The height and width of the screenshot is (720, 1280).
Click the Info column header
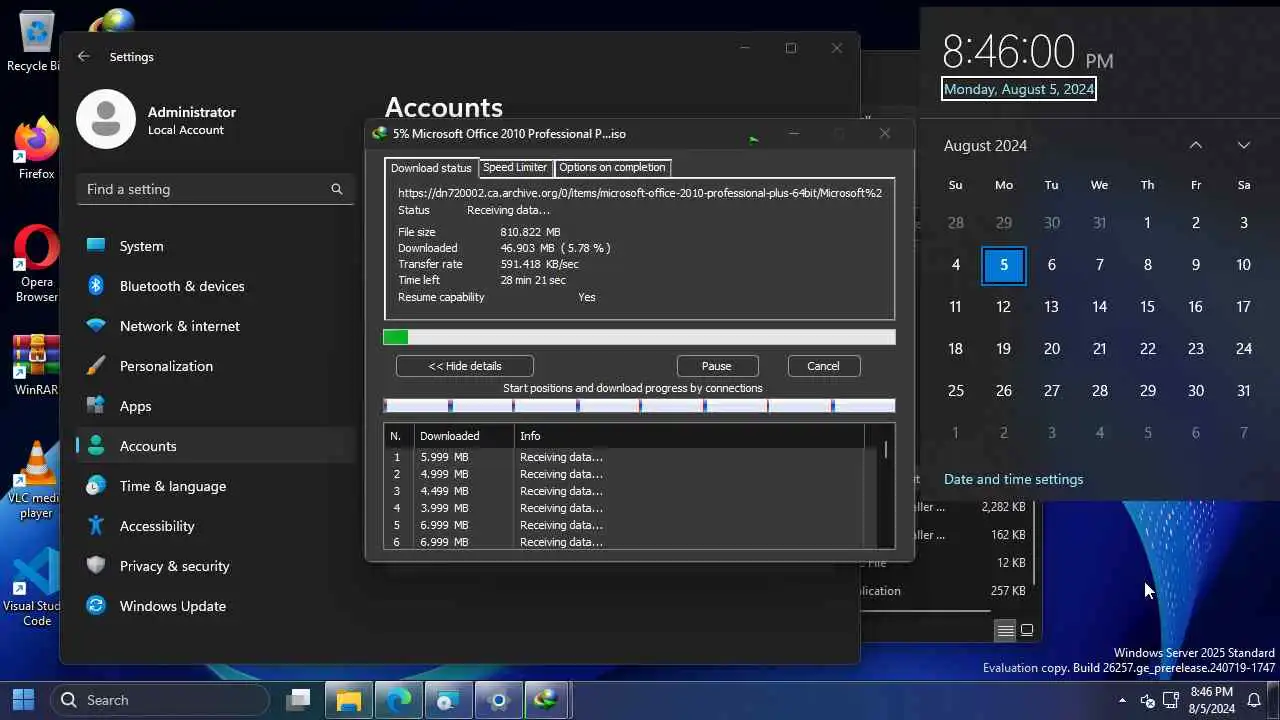point(689,436)
